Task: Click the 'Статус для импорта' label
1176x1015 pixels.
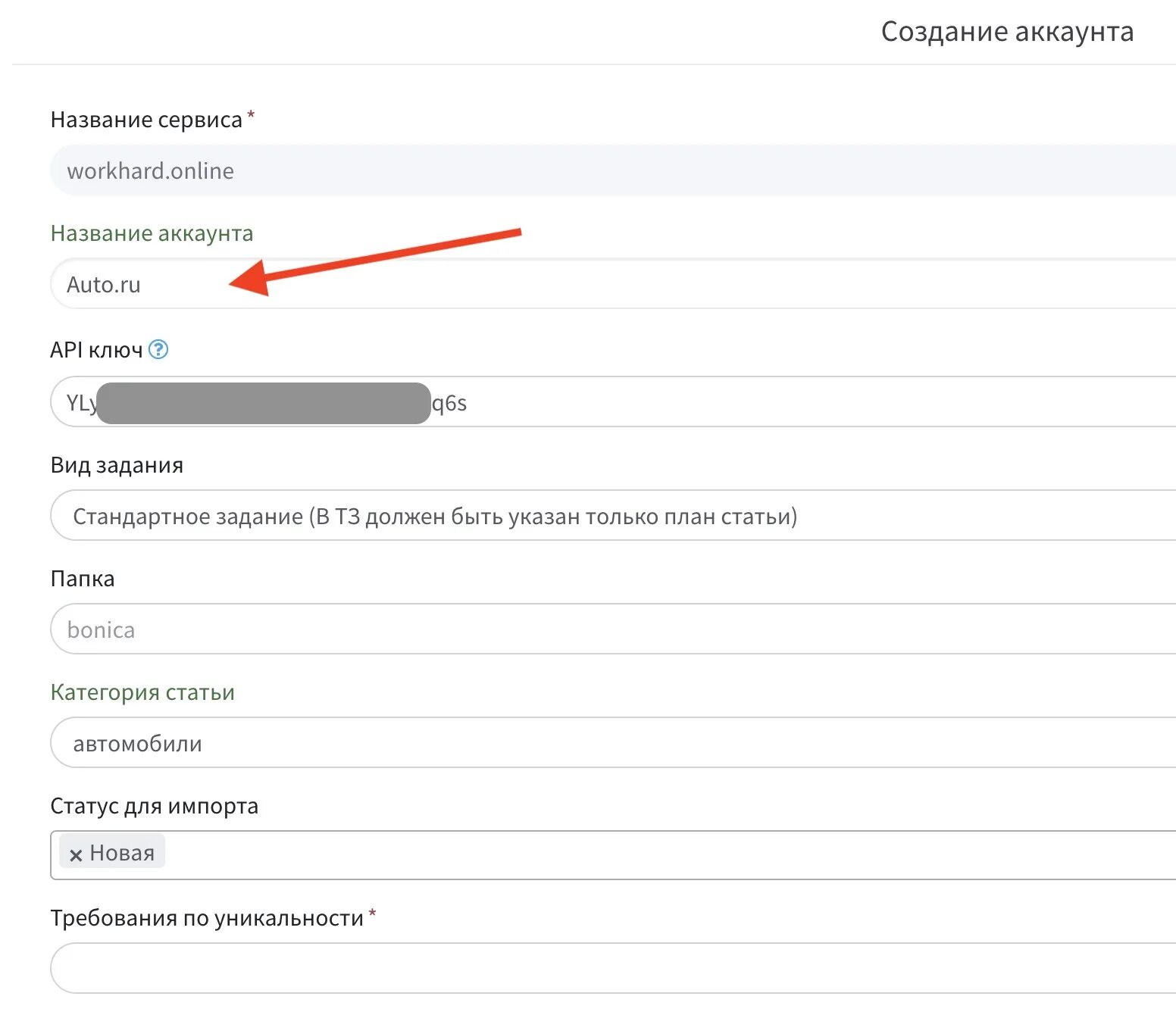Action: (x=155, y=806)
